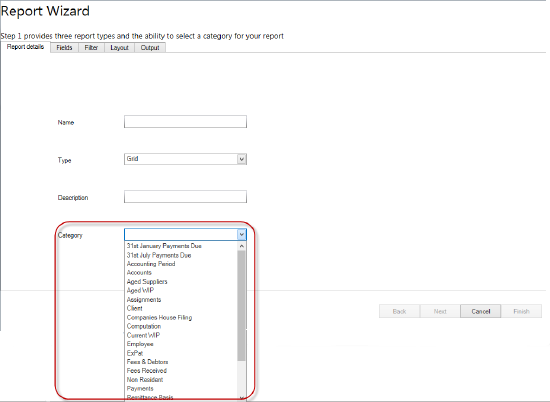Choose 'Fees Received' from the list

(x=181, y=371)
